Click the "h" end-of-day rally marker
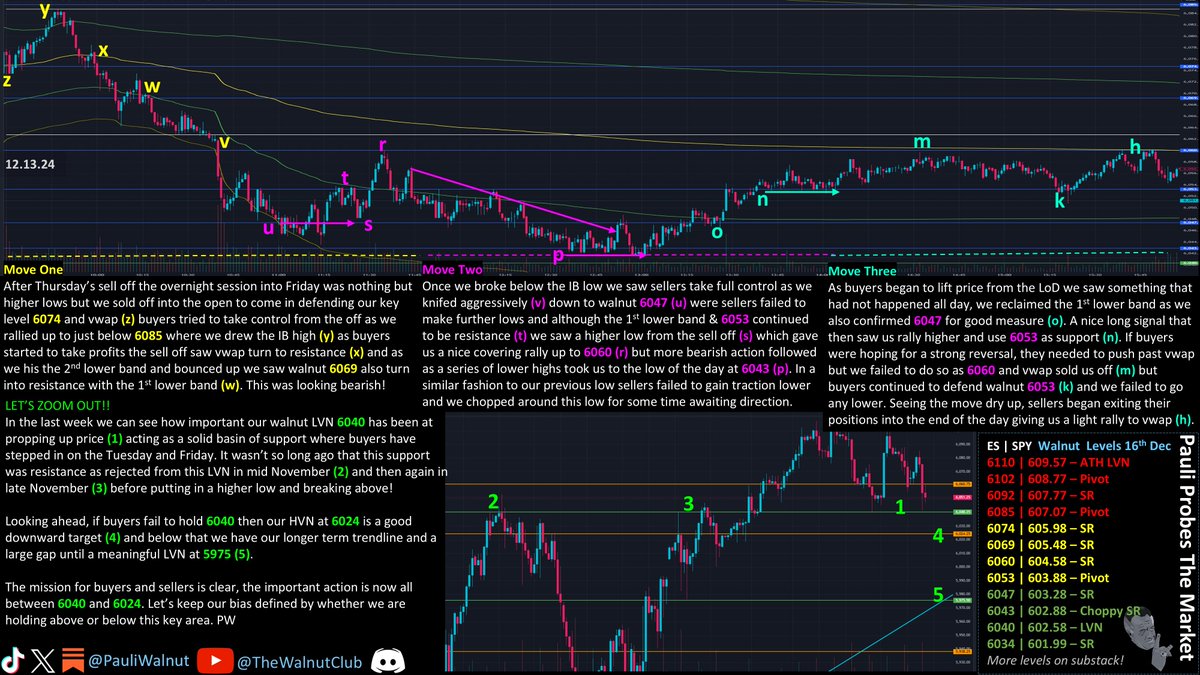The image size is (1200, 675). click(1135, 146)
